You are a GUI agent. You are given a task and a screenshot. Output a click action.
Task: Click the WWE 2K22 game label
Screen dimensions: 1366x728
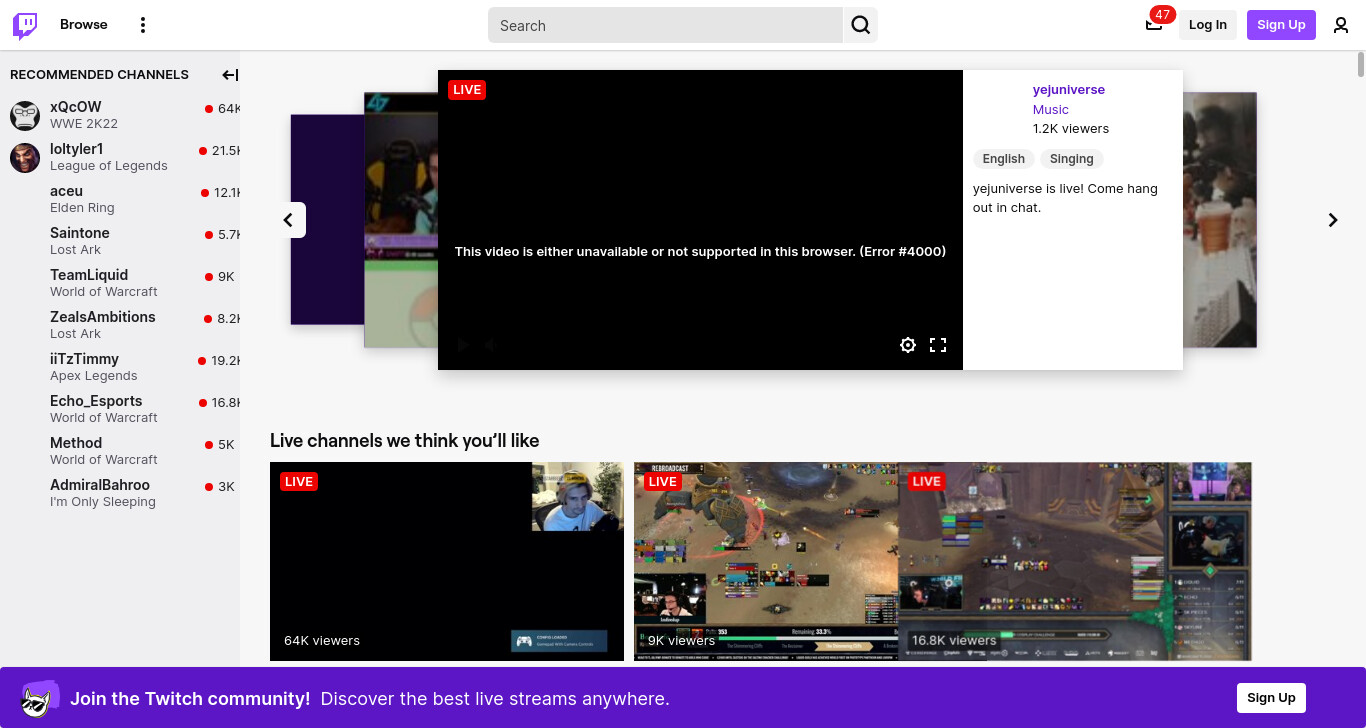[x=84, y=124]
